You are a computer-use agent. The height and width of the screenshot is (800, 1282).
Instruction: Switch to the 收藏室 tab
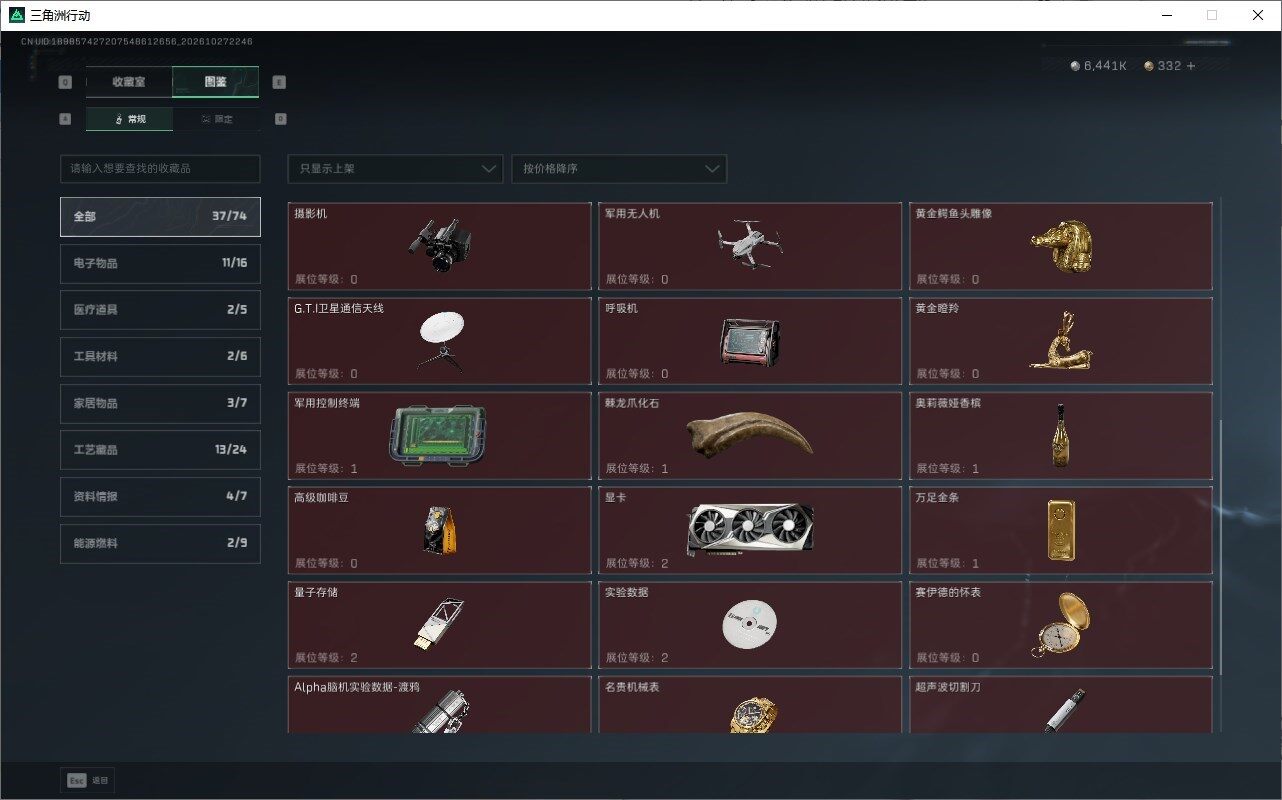point(129,82)
